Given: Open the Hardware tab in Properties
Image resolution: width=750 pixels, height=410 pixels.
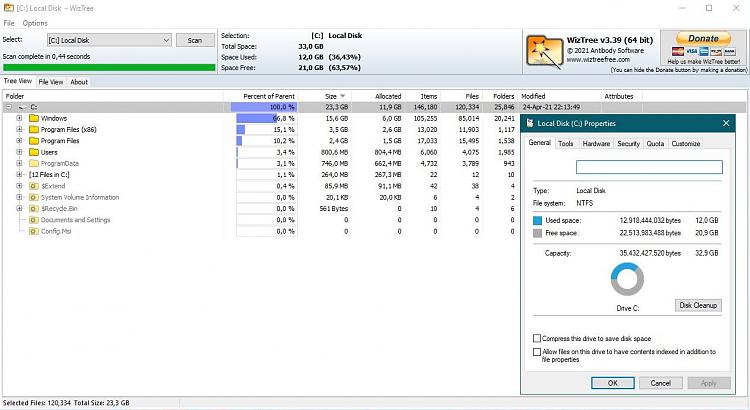Looking at the screenshot, I should 596,144.
